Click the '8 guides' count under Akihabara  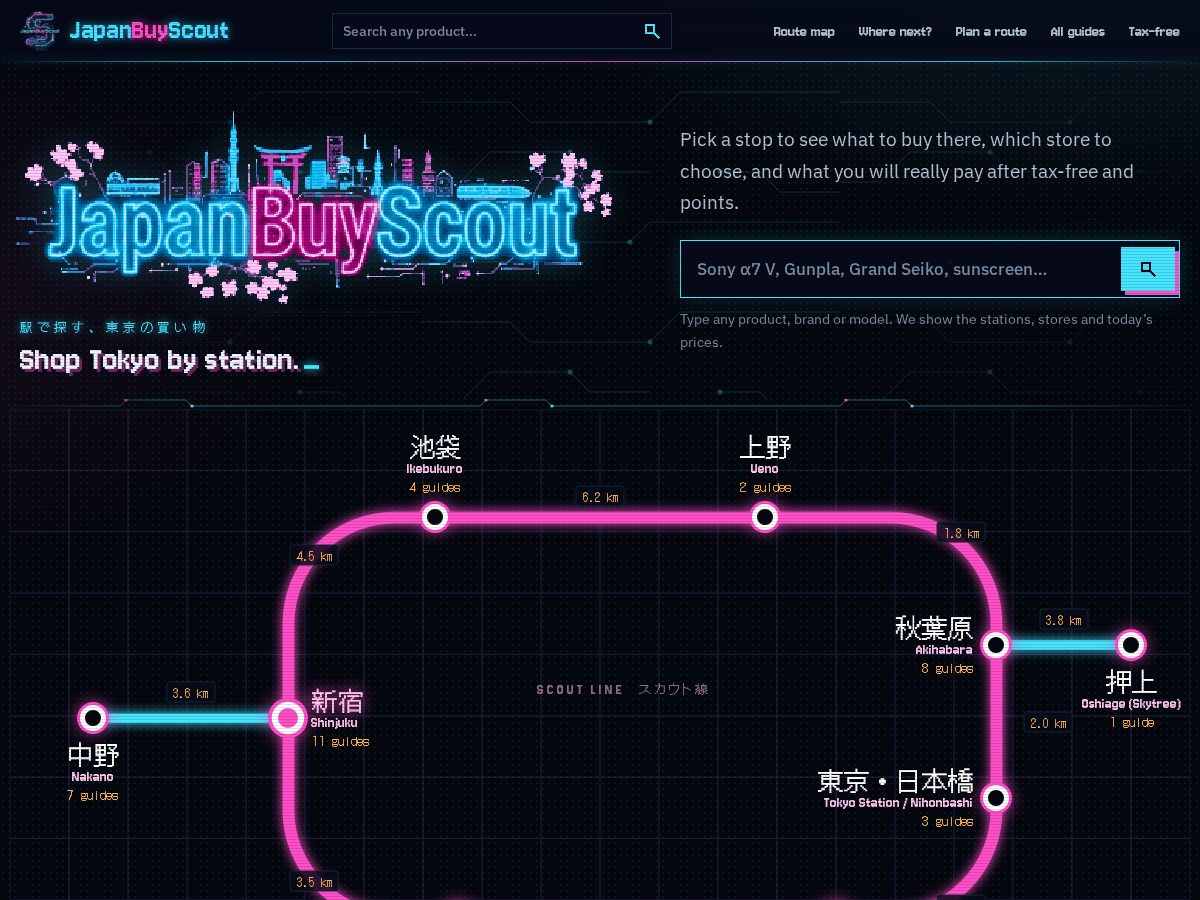[x=947, y=668]
